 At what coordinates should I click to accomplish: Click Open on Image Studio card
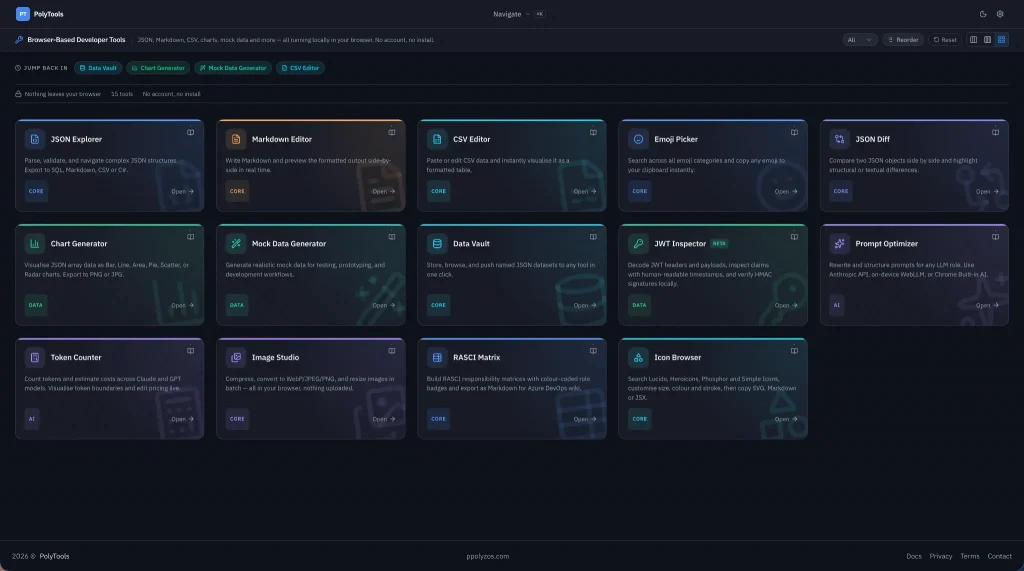[383, 419]
